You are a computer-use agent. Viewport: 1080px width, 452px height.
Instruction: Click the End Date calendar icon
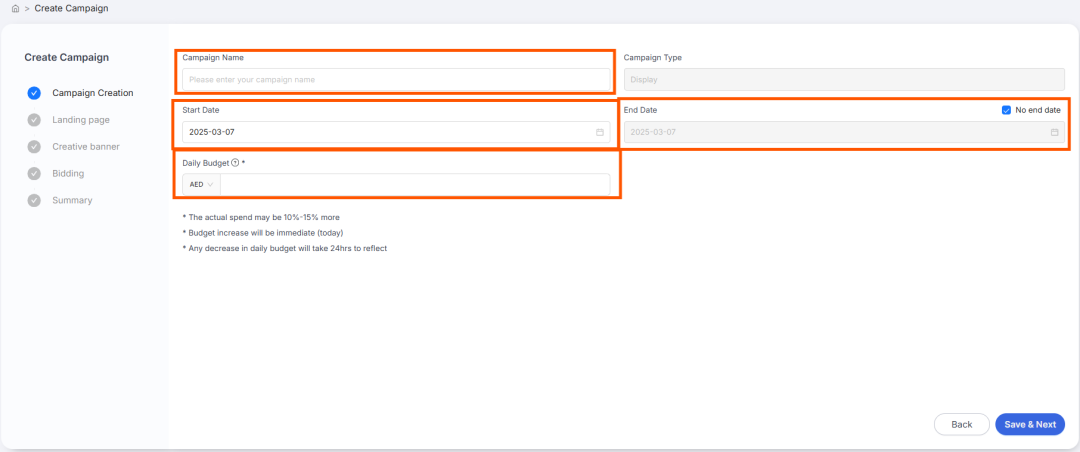click(1054, 132)
